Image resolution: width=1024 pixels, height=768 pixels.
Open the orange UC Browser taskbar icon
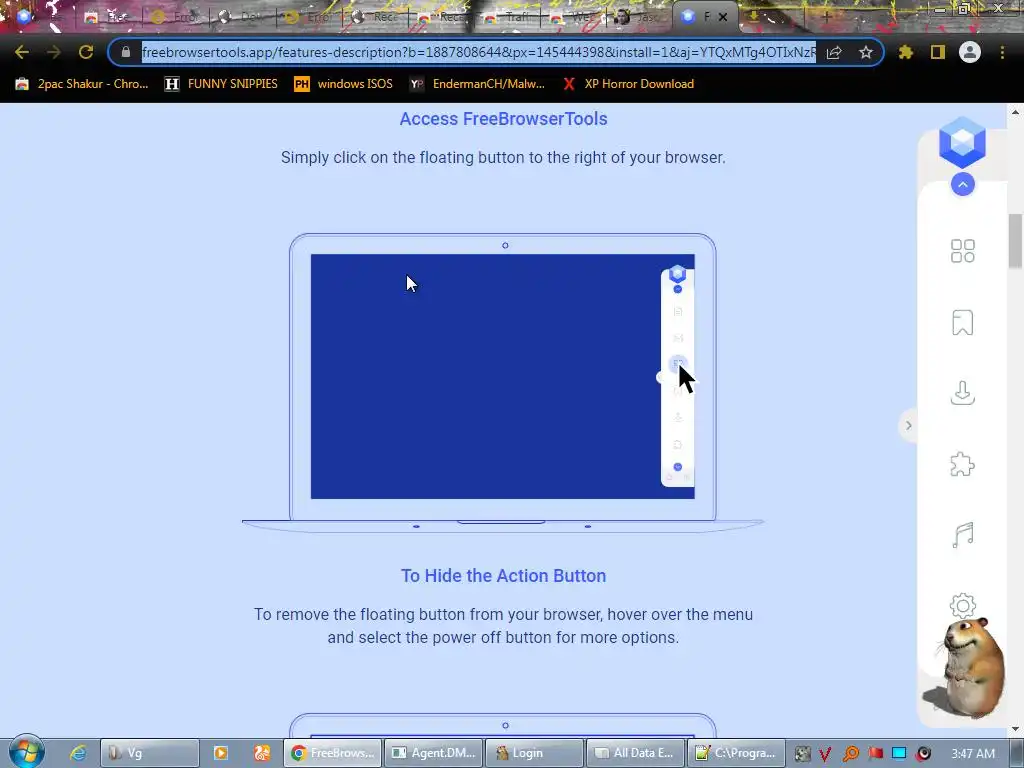[x=262, y=753]
